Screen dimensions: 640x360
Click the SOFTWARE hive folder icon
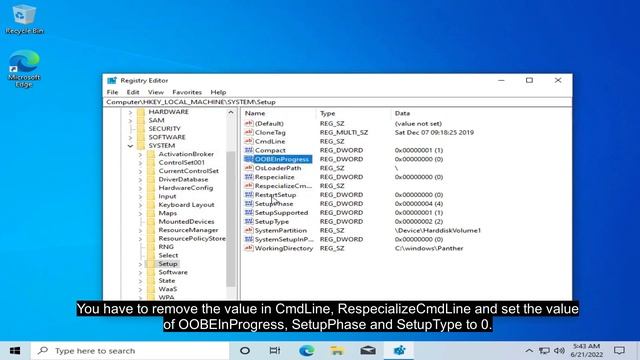(x=141, y=137)
